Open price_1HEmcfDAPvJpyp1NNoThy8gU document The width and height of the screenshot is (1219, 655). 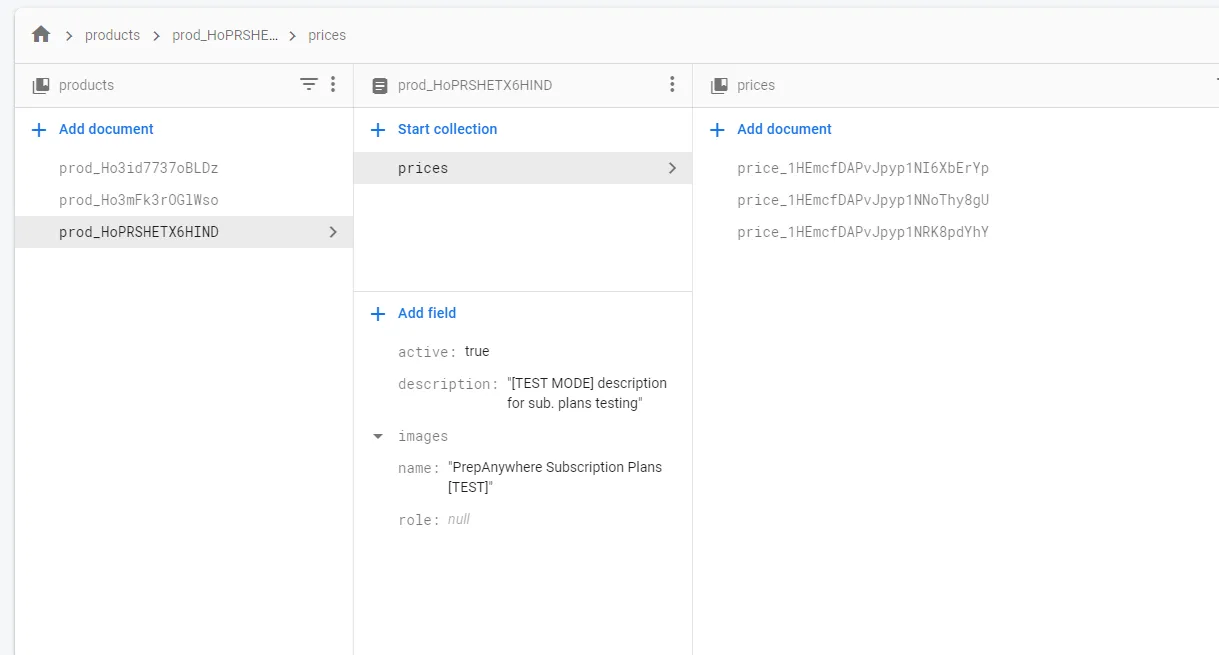tap(862, 200)
